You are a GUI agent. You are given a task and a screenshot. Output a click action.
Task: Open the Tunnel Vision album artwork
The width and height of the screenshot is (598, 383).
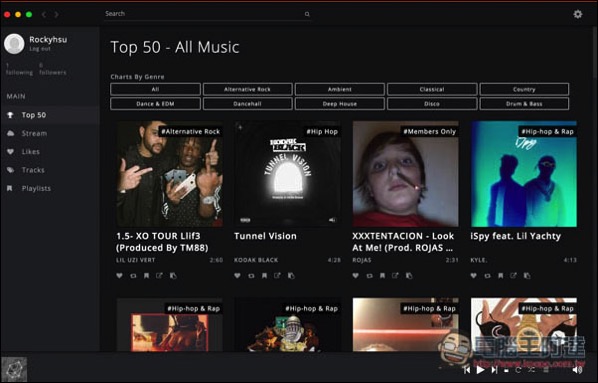tap(287, 174)
